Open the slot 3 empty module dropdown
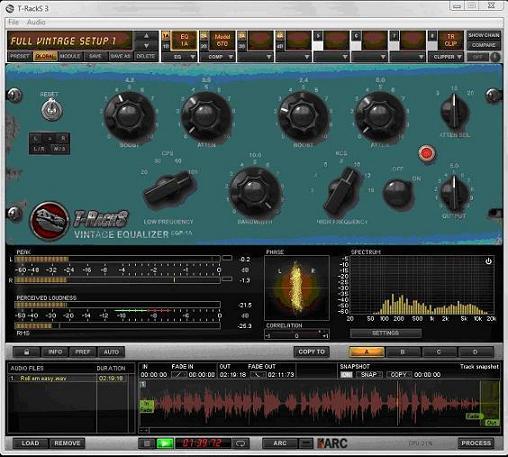 [255, 57]
